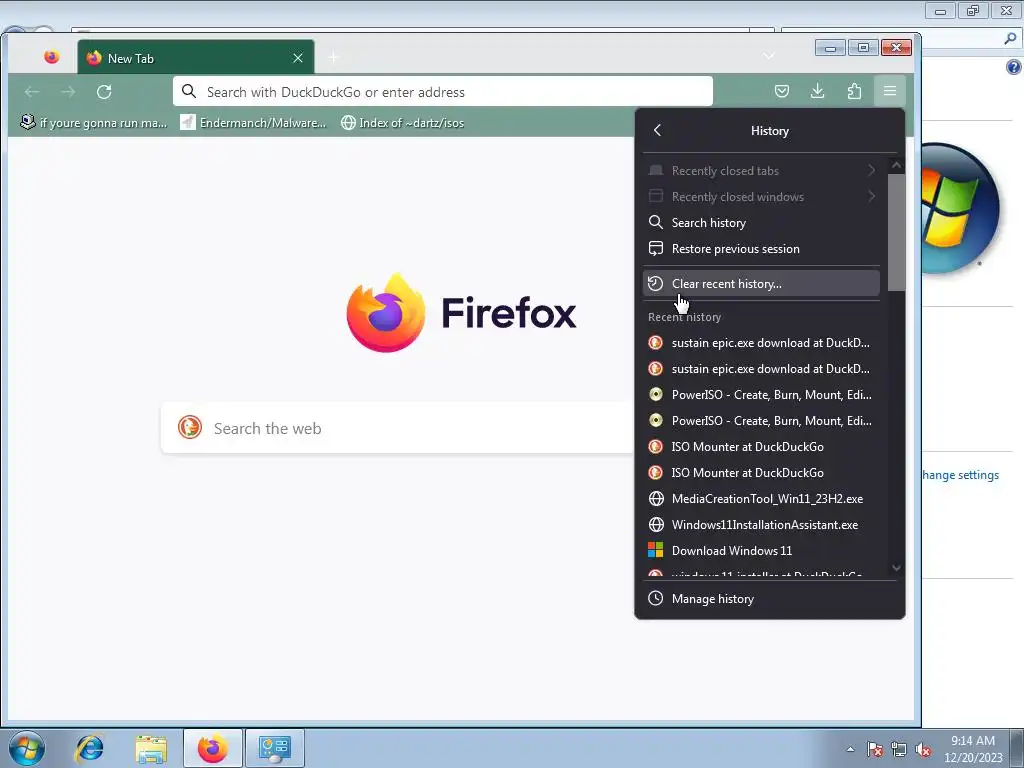This screenshot has width=1024, height=768.
Task: Open Windows11InstallationAssistant.exe history entry
Action: pyautogui.click(x=761, y=525)
